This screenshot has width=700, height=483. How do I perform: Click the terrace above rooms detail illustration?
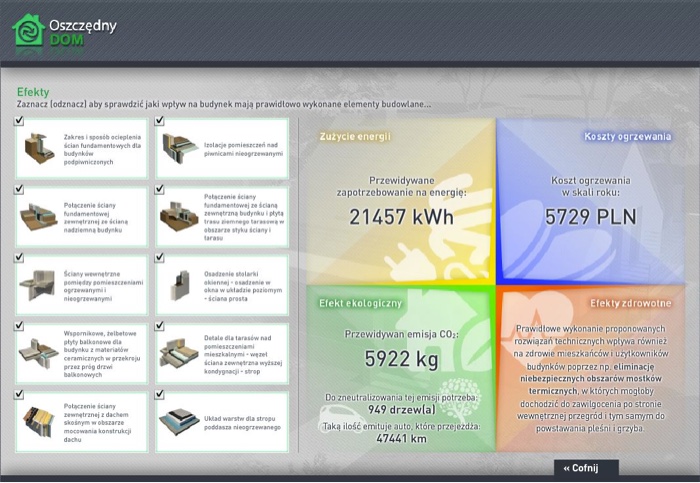(x=179, y=354)
